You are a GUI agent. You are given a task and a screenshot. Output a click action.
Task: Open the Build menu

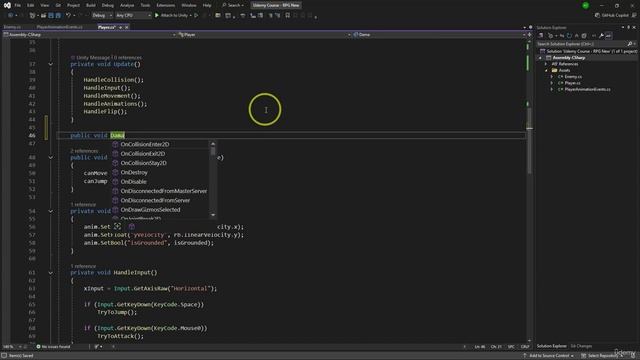click(91, 5)
